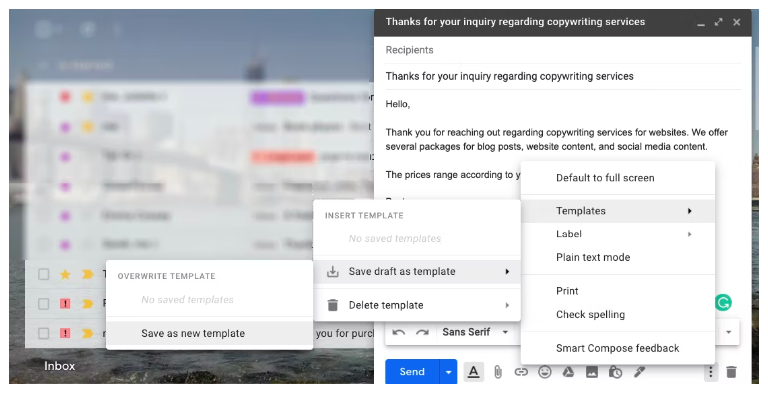Click Save as new template
Viewport: 768px width, 394px height.
(209, 333)
